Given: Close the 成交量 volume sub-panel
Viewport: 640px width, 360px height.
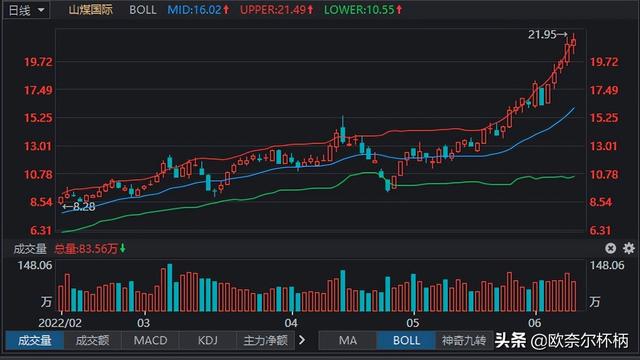Looking at the screenshot, I should coord(610,248).
